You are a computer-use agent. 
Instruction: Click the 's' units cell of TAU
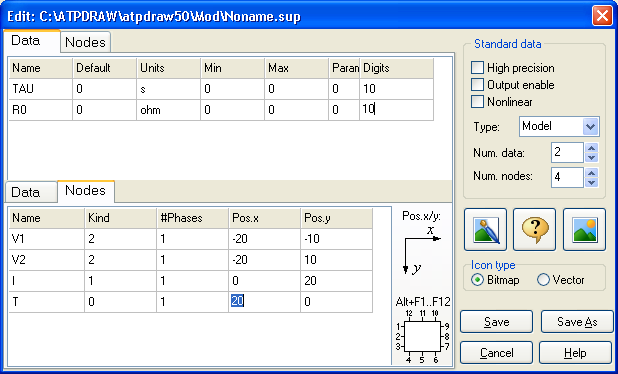169,89
